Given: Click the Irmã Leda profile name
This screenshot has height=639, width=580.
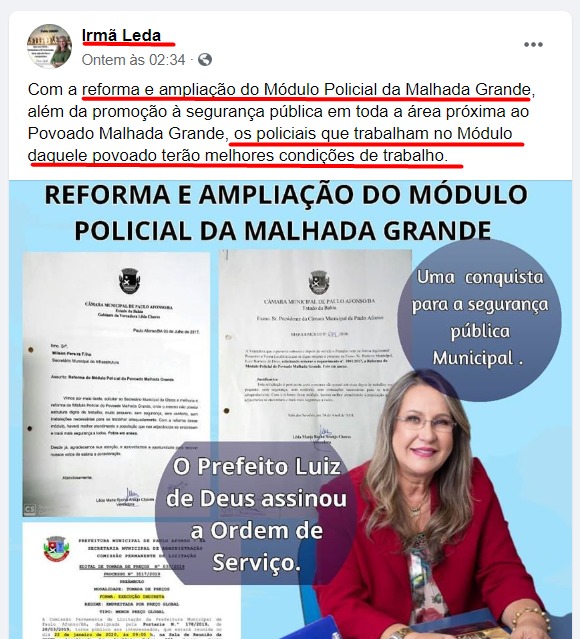Looking at the screenshot, I should (x=121, y=35).
